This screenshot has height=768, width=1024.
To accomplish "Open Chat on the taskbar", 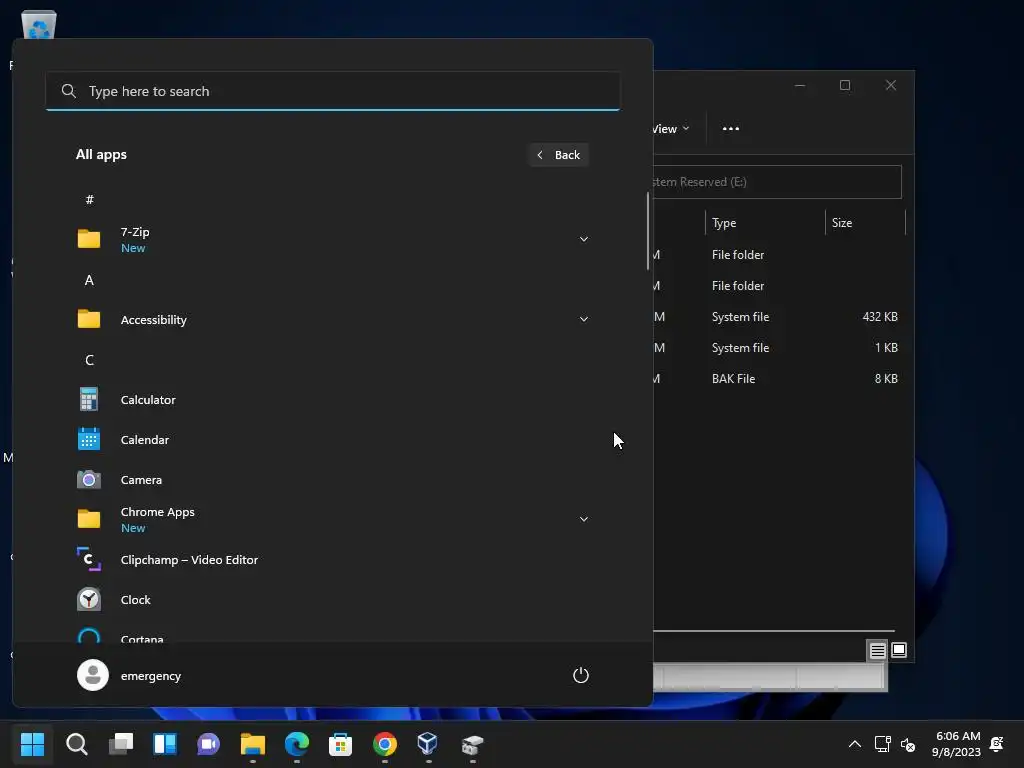I will (208, 744).
